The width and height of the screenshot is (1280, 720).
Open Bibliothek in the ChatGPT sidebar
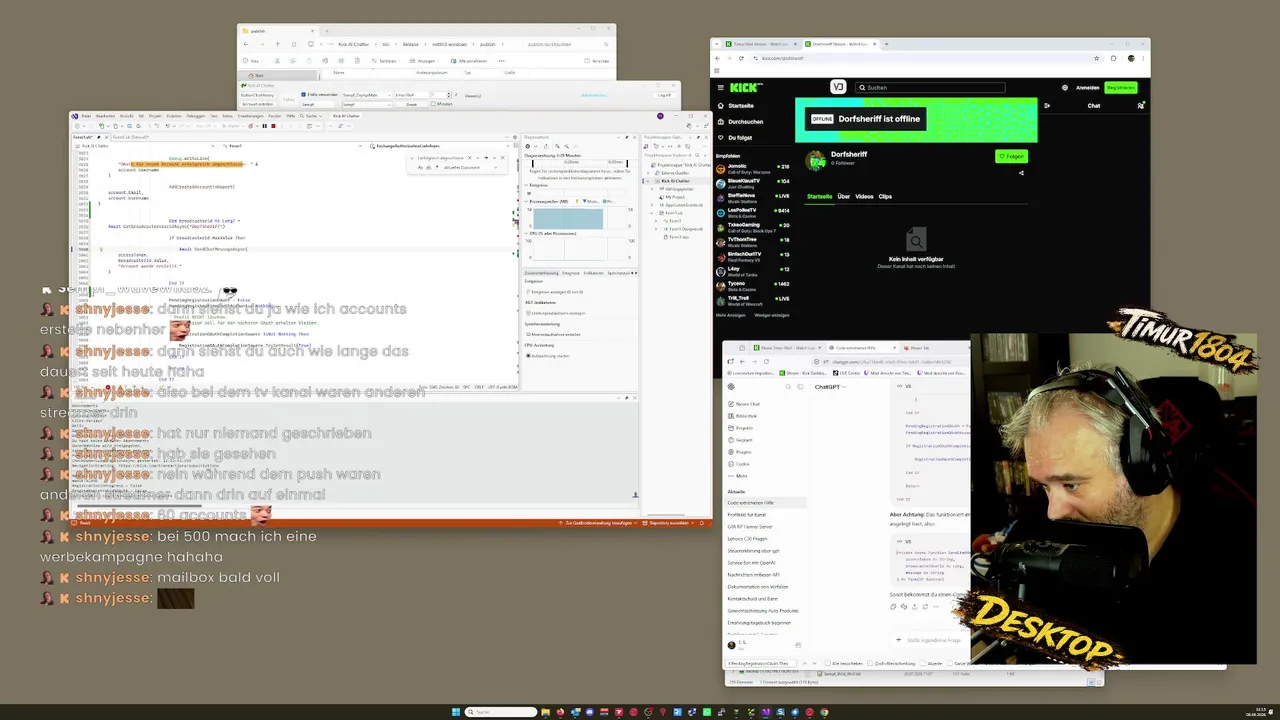pos(743,416)
